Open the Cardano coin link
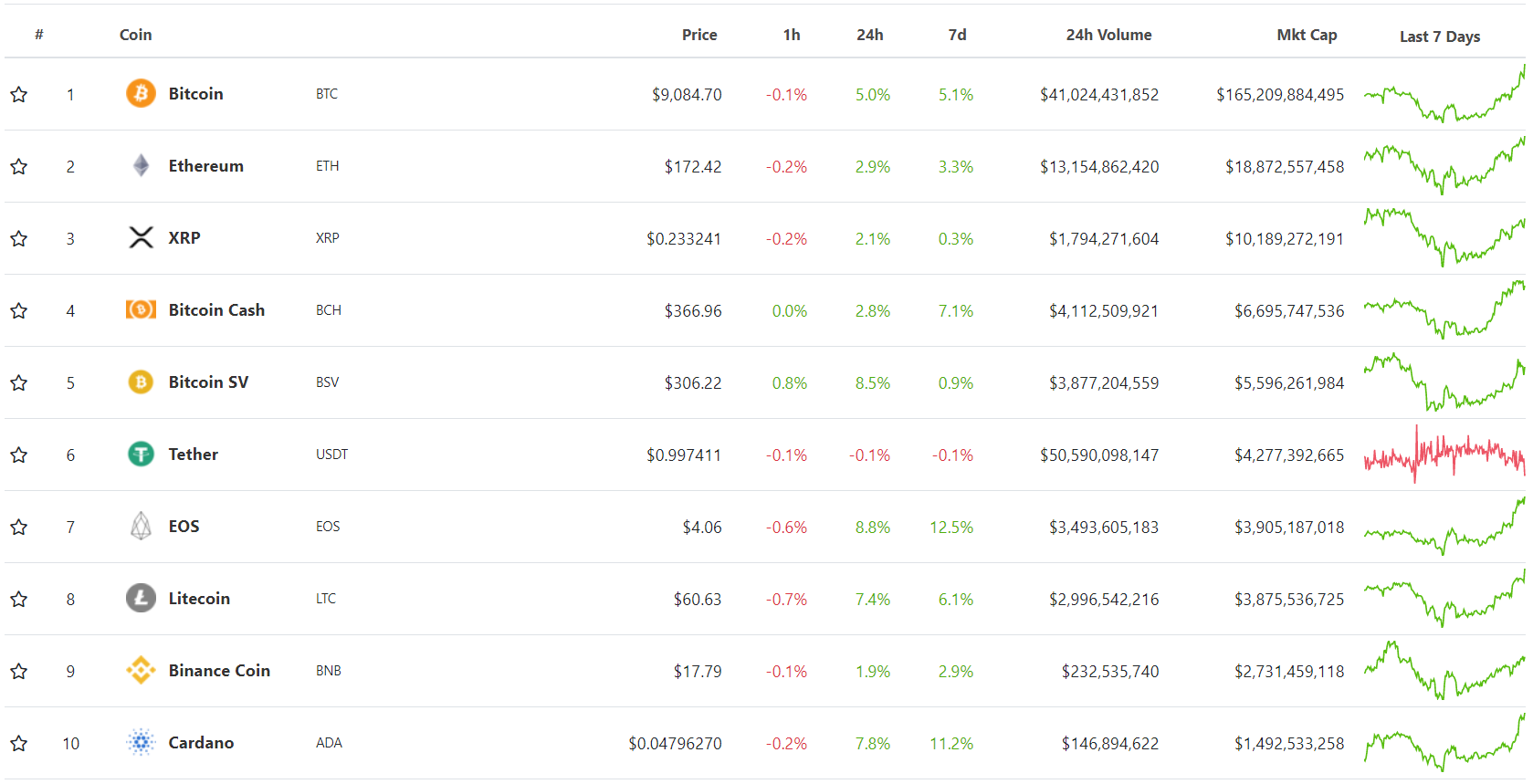1533x784 pixels. 201,742
